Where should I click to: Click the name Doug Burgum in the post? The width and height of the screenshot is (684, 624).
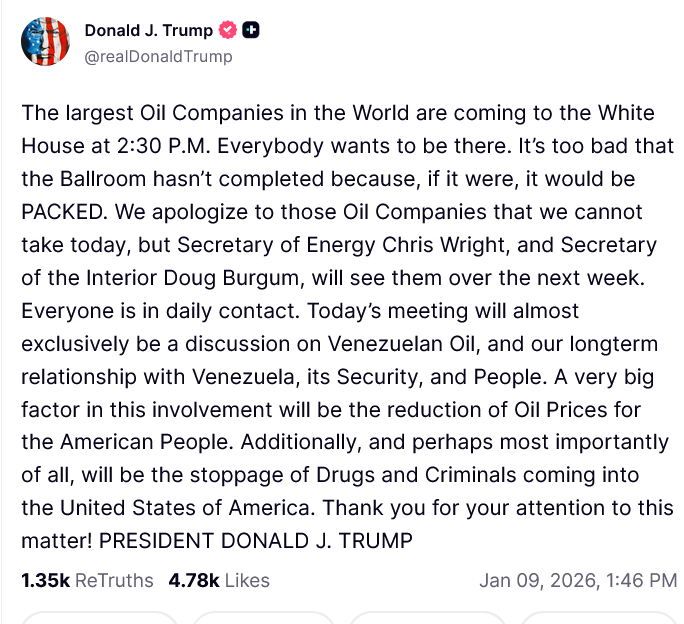point(227,279)
